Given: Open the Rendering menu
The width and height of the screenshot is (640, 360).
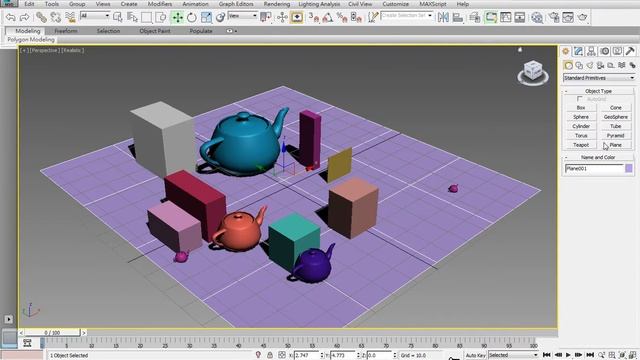Looking at the screenshot, I should (277, 4).
